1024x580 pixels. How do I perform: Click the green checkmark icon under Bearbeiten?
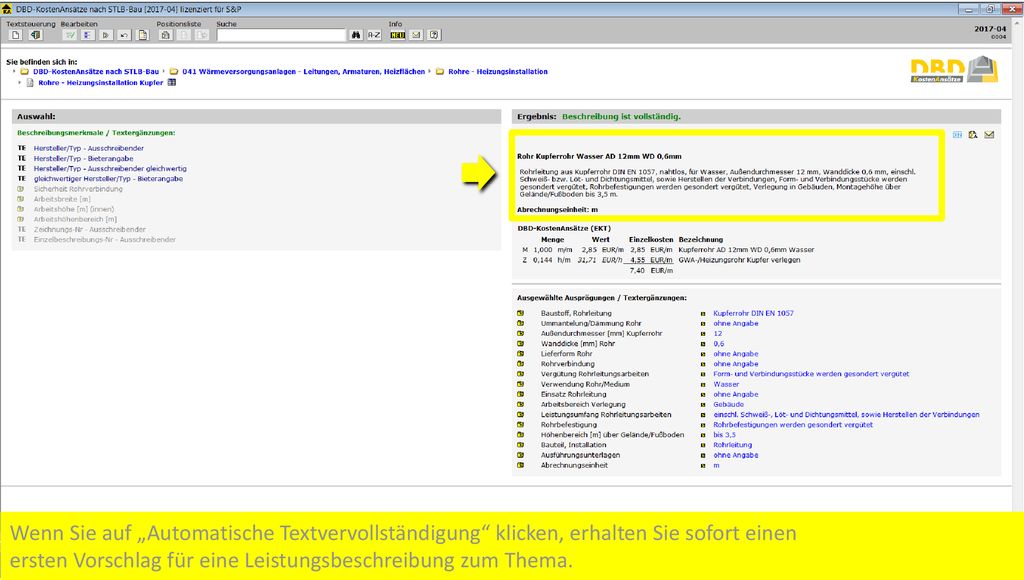(x=69, y=35)
